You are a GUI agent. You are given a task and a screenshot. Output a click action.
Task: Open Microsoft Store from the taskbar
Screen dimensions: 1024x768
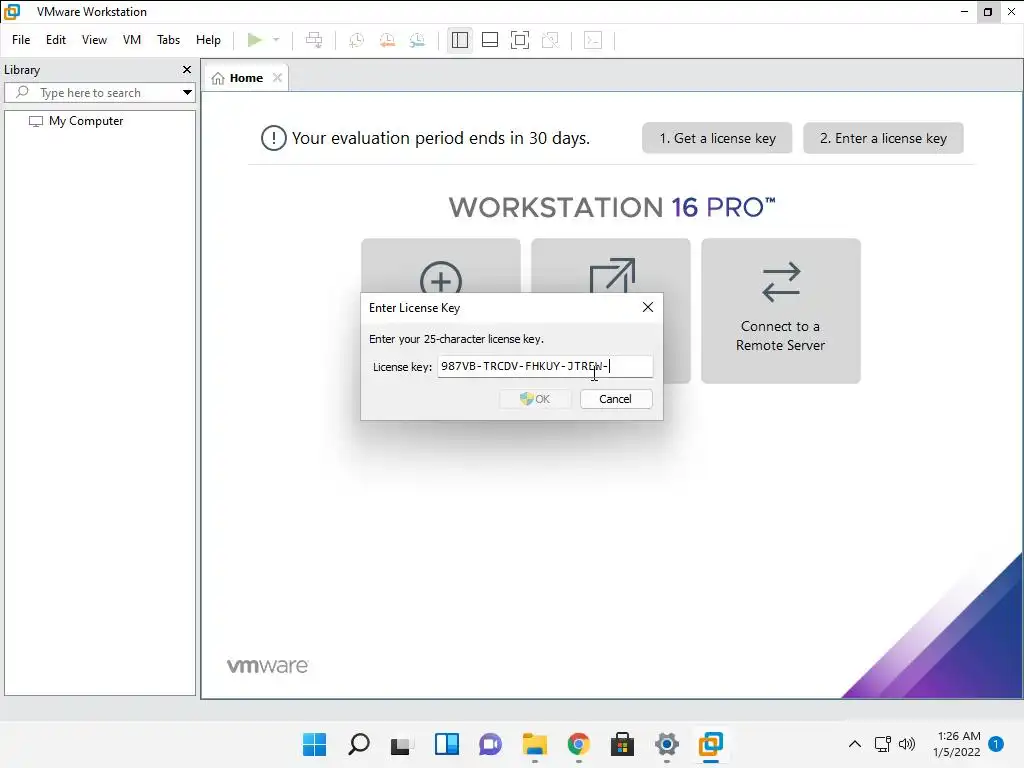pos(622,744)
